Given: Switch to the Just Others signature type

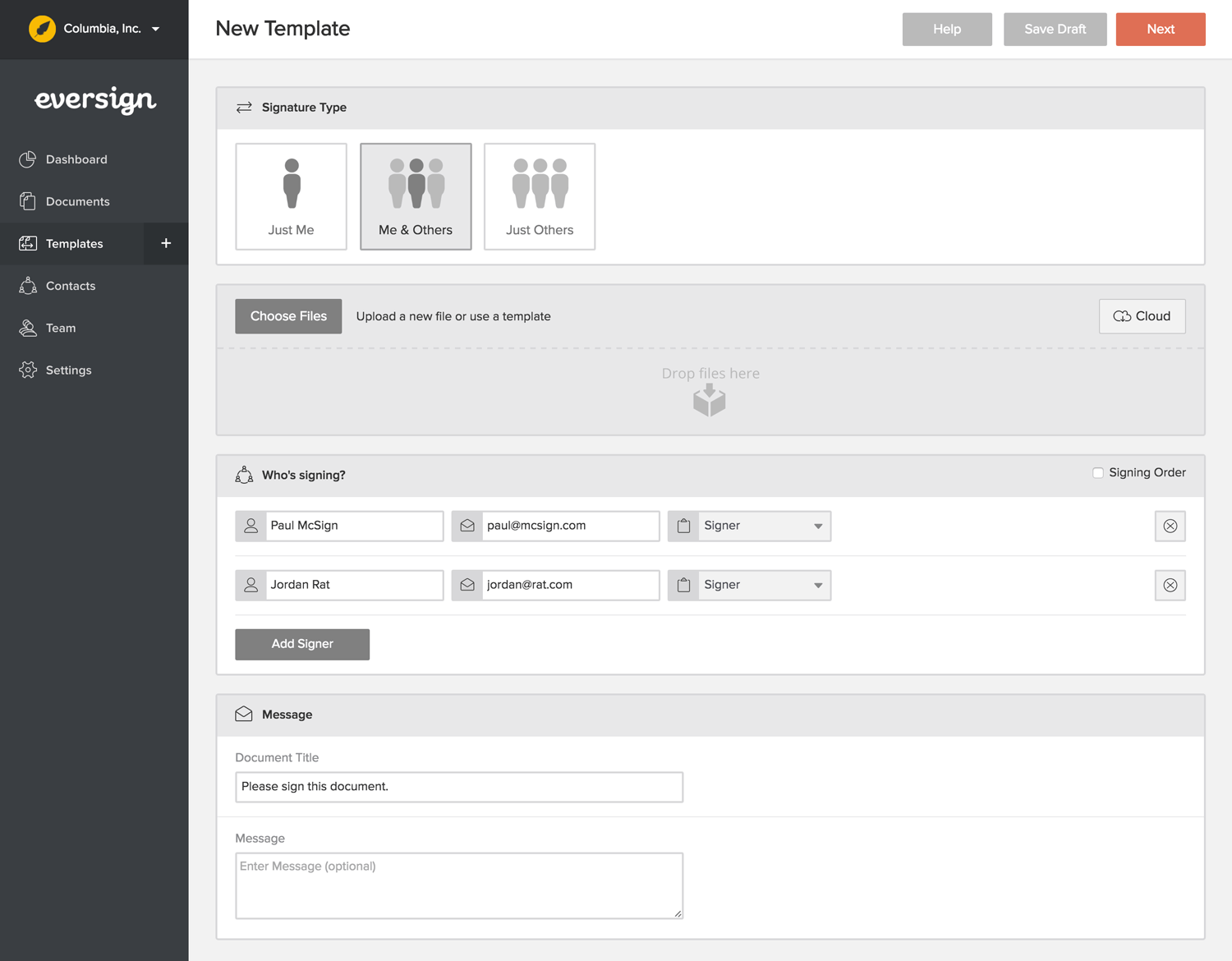Looking at the screenshot, I should pyautogui.click(x=539, y=196).
